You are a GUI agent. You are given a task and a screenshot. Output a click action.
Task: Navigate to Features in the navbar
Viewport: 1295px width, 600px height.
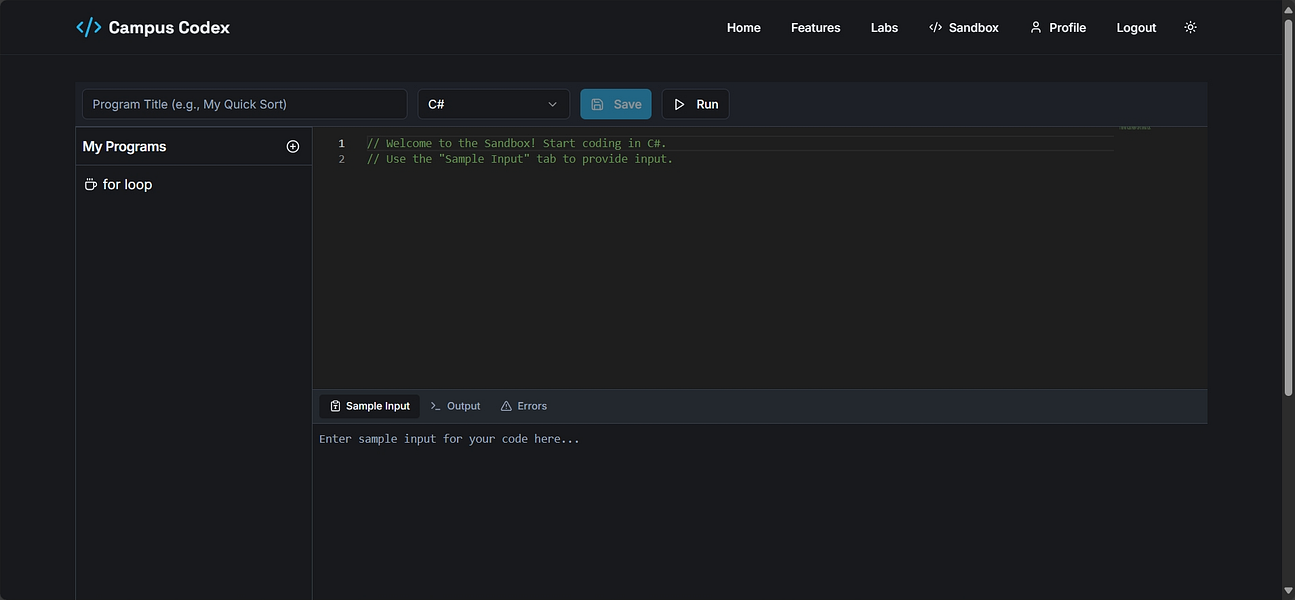point(815,27)
